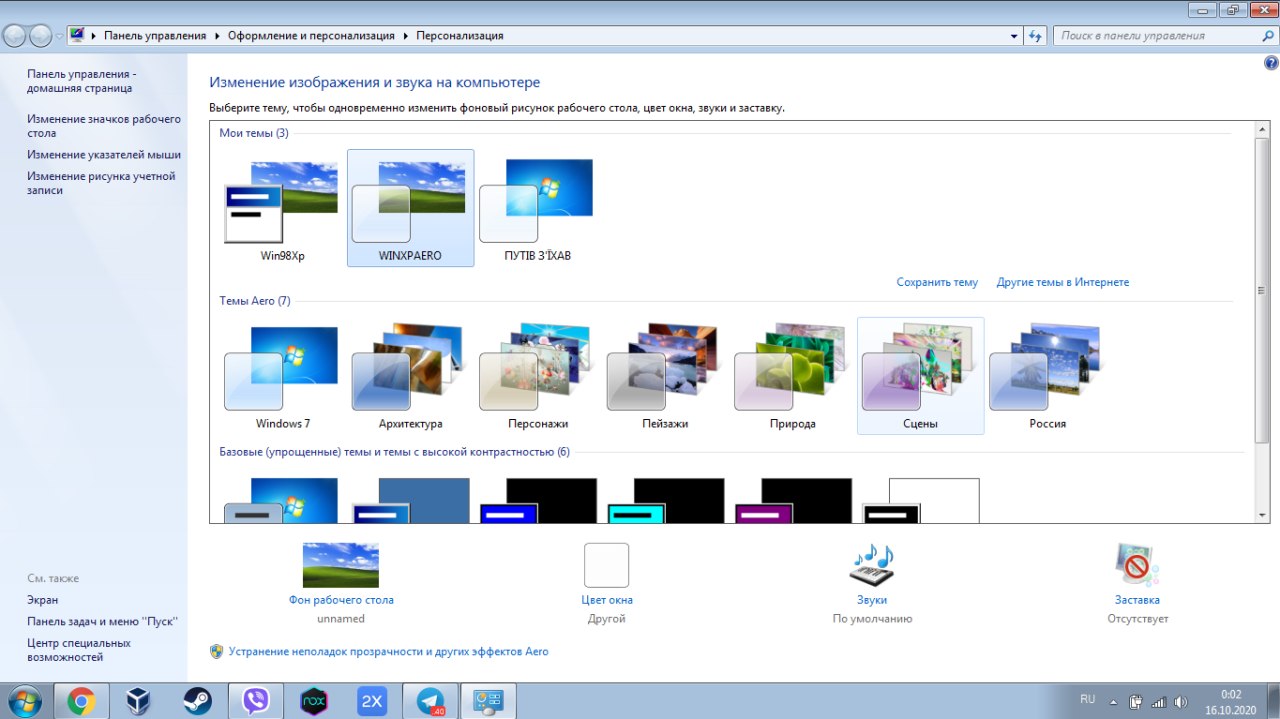Open Viber from the taskbar
1280x719 pixels.
256,701
